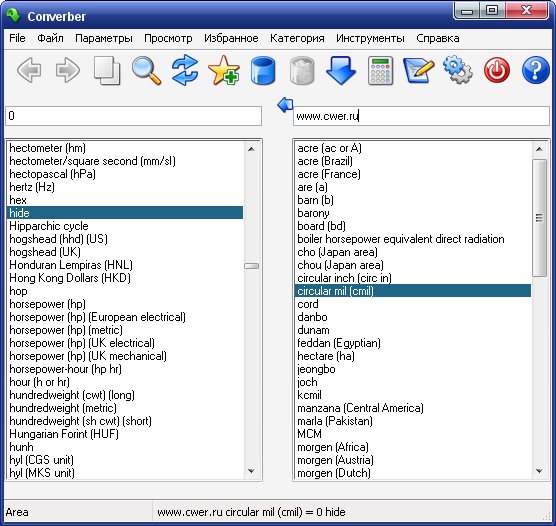Screen dimensions: 556x526
Task: Open the magnifying glass search tool
Action: click(x=146, y=71)
